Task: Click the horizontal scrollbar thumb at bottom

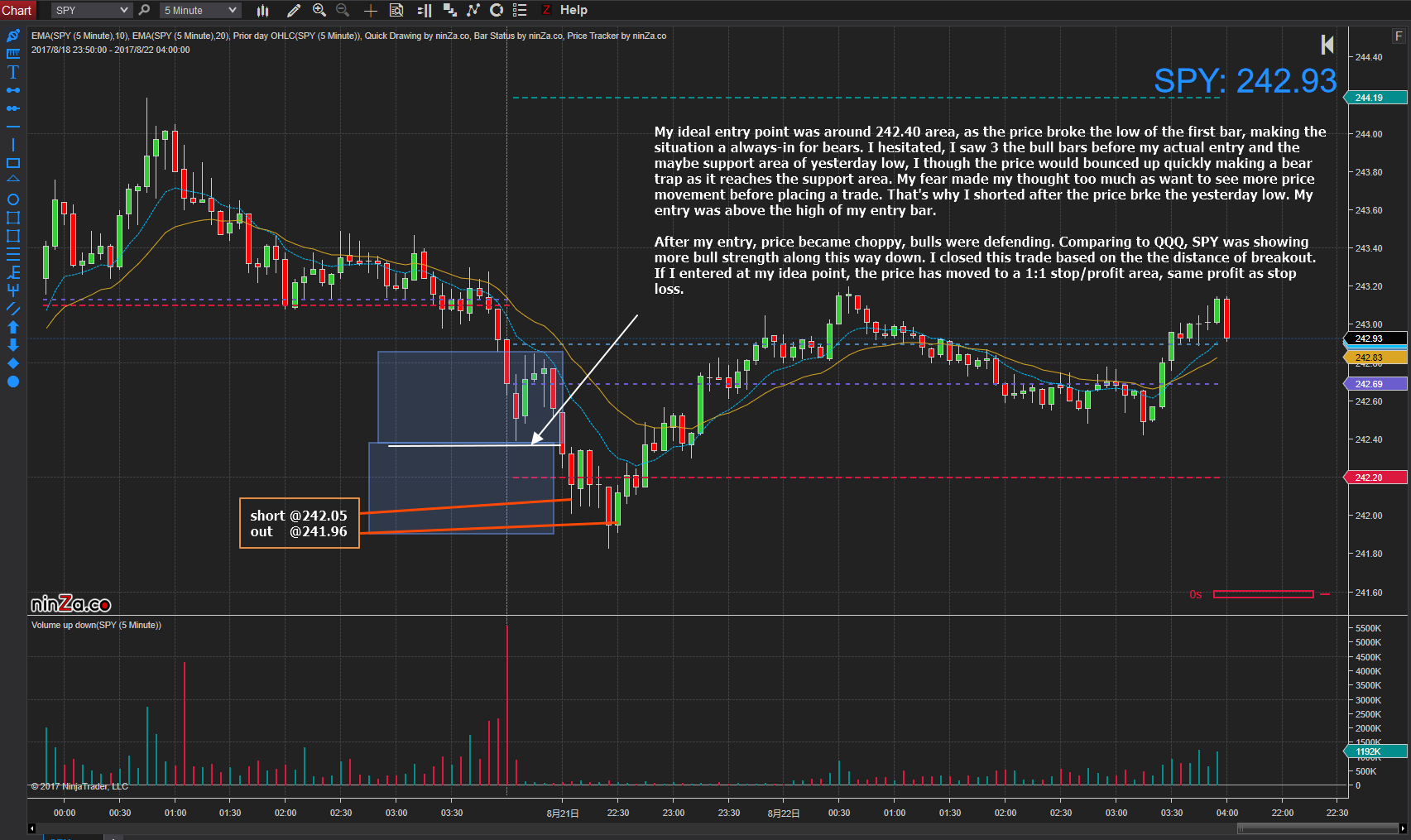Action: pos(1317,828)
